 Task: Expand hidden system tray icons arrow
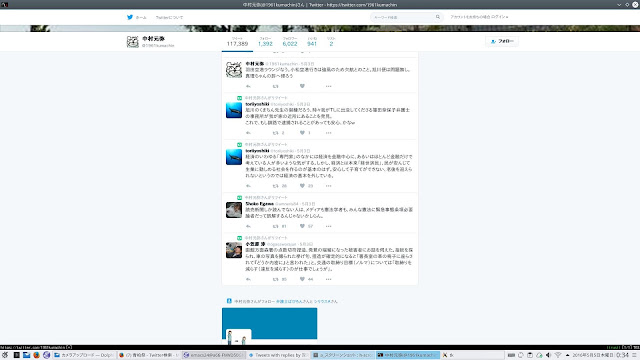(567, 355)
